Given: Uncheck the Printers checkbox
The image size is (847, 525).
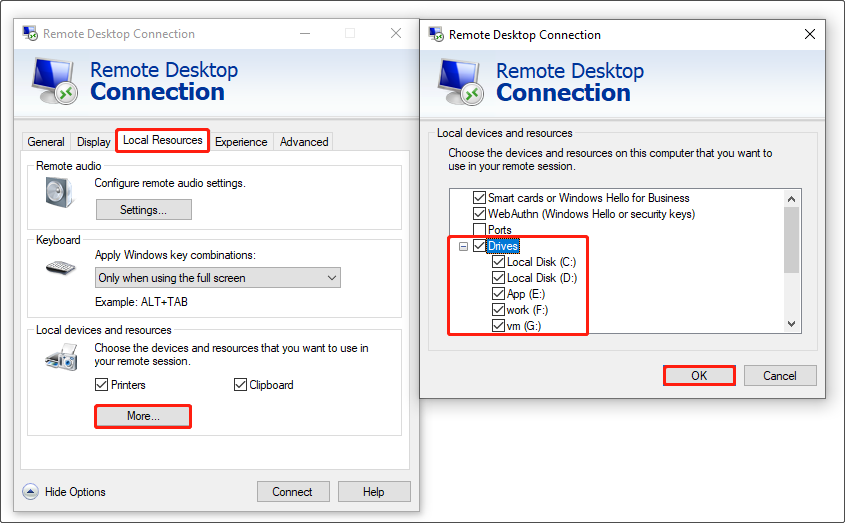Looking at the screenshot, I should pyautogui.click(x=101, y=385).
